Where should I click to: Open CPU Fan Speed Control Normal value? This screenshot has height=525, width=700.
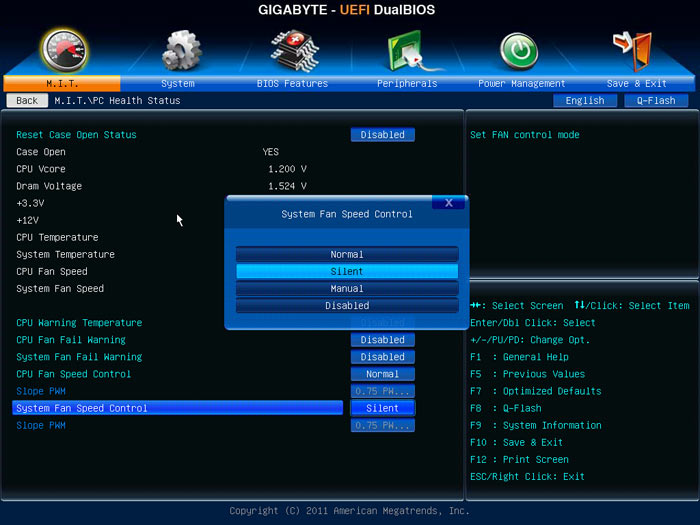click(x=383, y=374)
